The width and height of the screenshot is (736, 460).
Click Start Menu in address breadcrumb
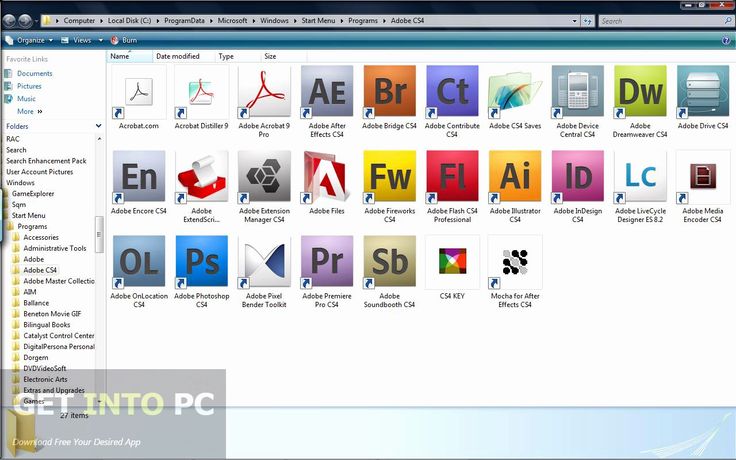click(318, 21)
